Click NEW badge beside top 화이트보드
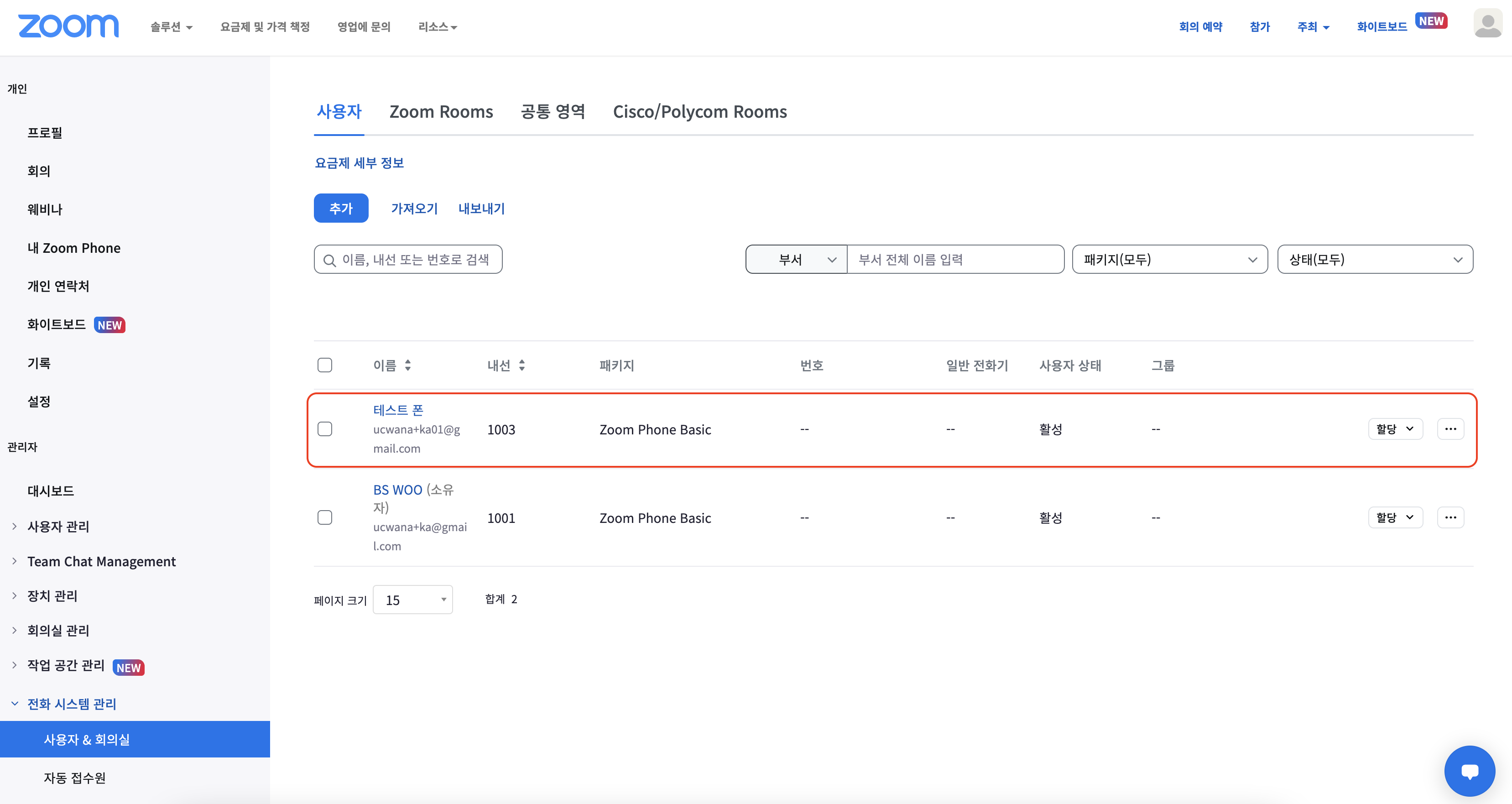1512x804 pixels. pos(1432,21)
